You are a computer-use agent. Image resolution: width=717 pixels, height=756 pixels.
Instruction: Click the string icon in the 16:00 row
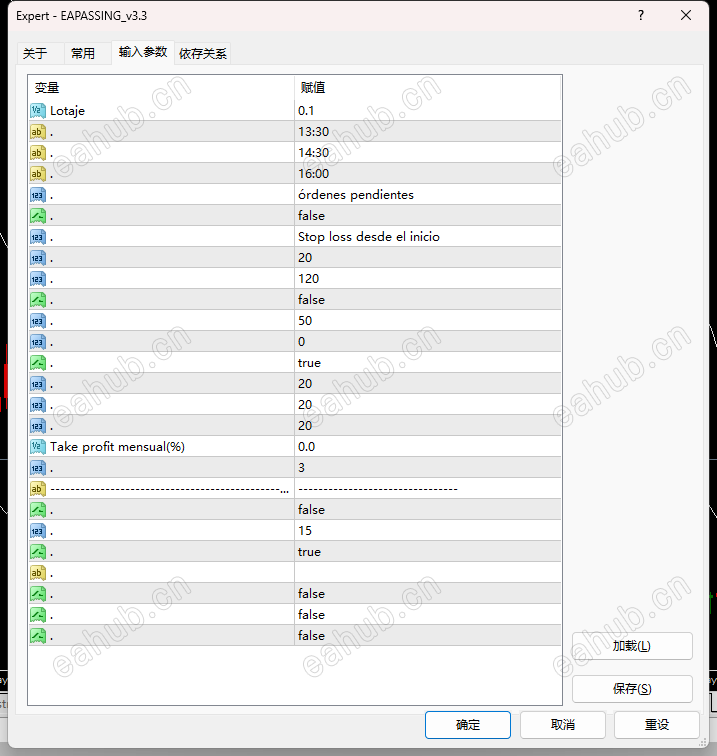click(38, 174)
